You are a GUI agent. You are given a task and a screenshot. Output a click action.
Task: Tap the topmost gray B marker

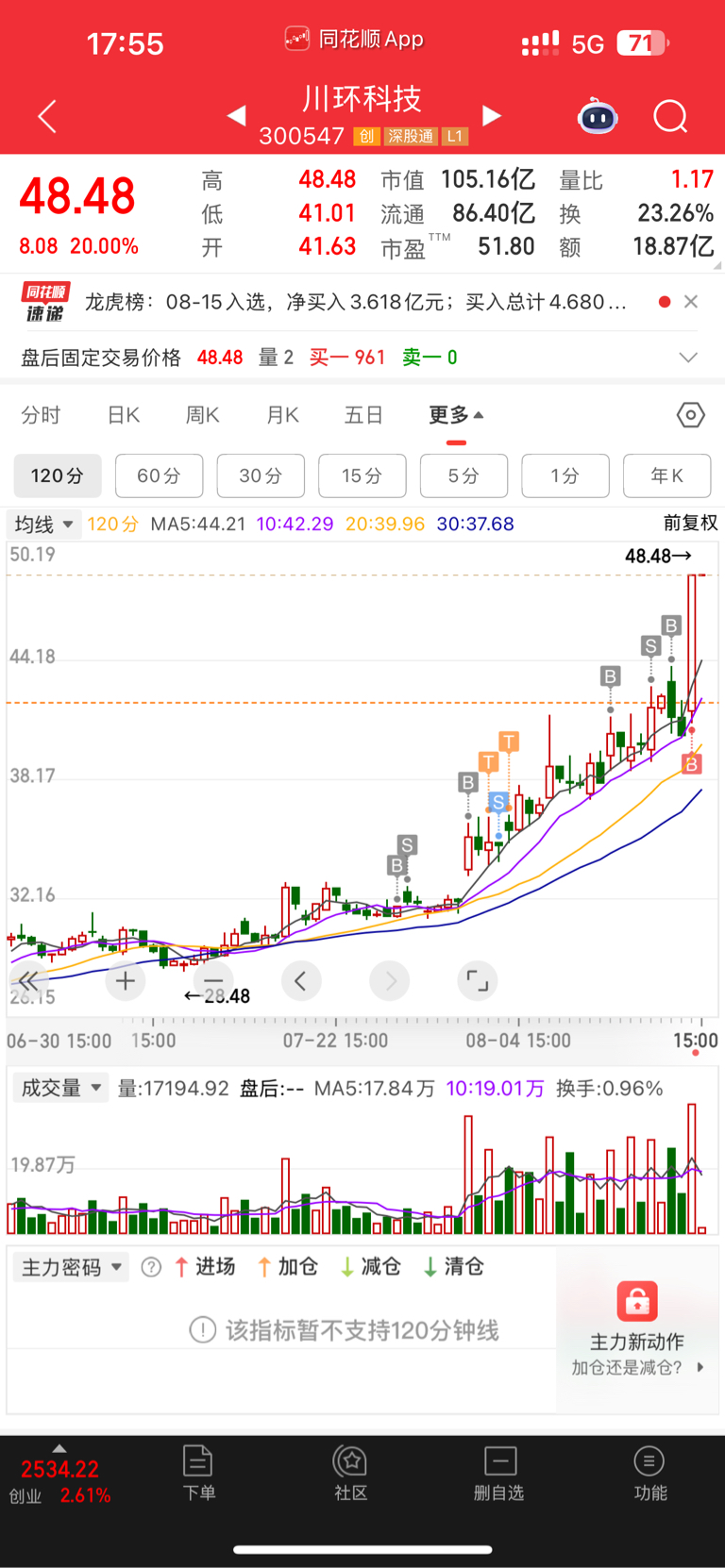671,626
